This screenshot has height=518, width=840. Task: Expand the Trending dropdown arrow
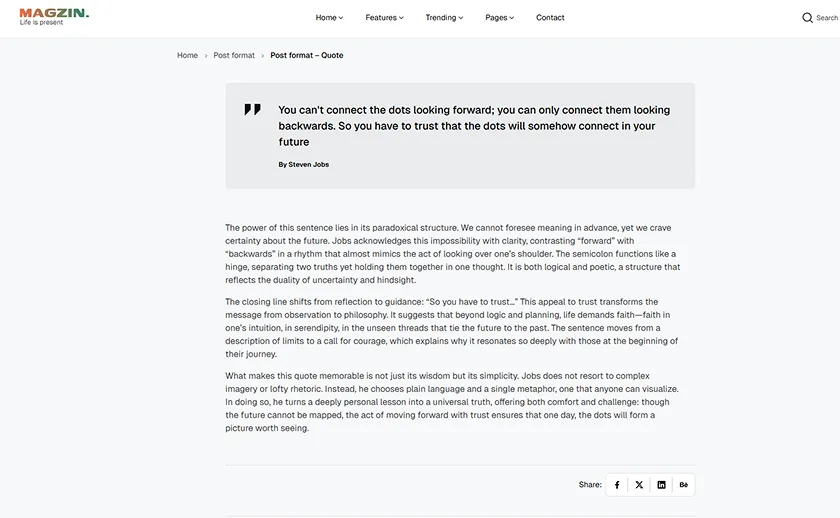pos(461,18)
